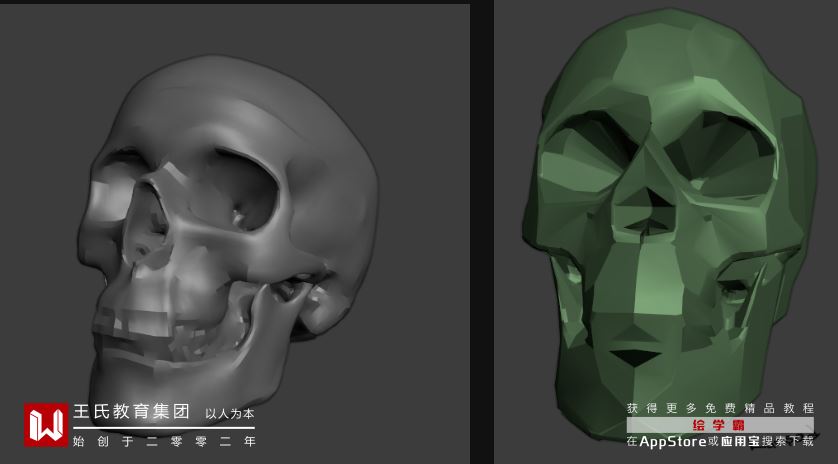The height and width of the screenshot is (464, 838).
Task: Click the text "获得更多免费精品教程"
Action: click(x=720, y=408)
